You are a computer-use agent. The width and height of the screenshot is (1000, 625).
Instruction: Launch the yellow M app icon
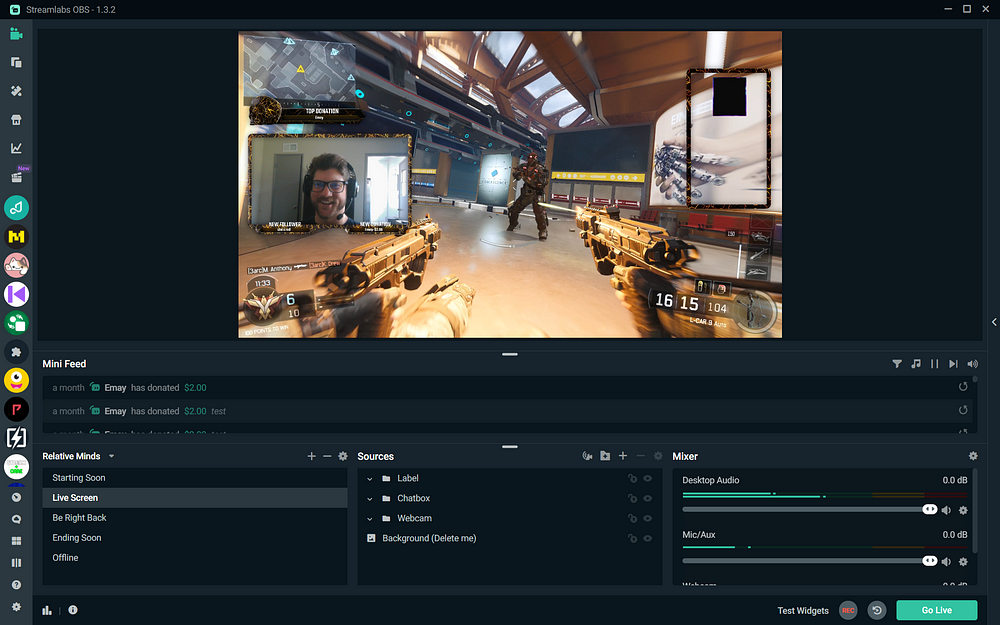[x=16, y=237]
